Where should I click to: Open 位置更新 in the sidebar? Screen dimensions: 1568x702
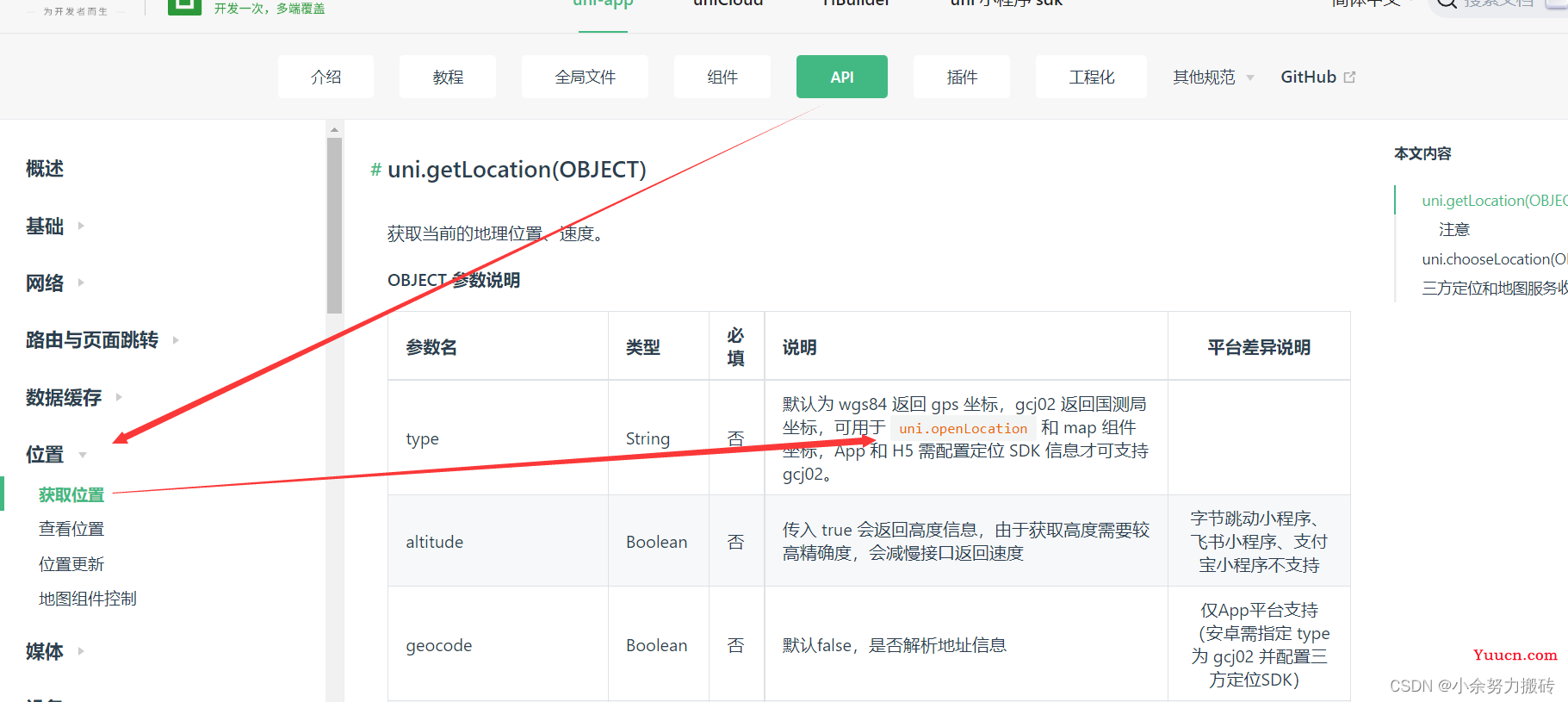tap(71, 564)
